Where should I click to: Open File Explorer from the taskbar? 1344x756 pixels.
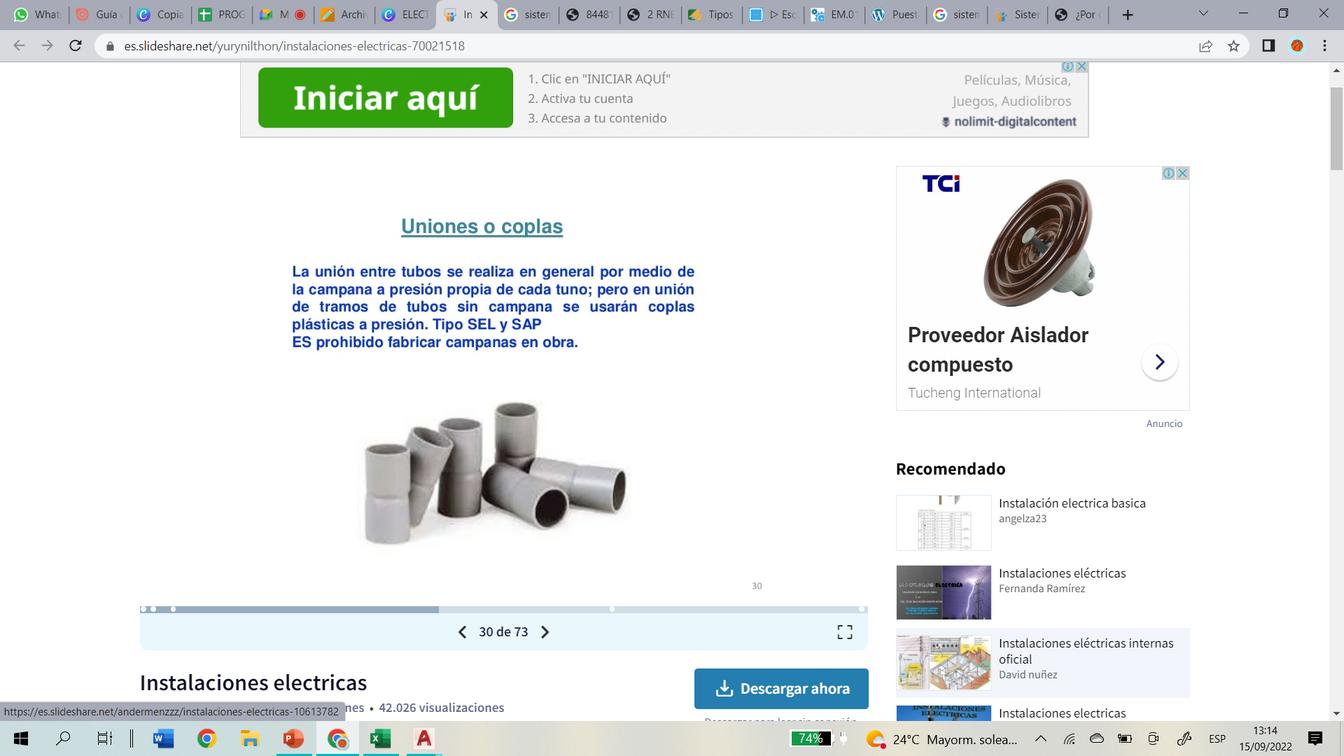[x=250, y=739]
